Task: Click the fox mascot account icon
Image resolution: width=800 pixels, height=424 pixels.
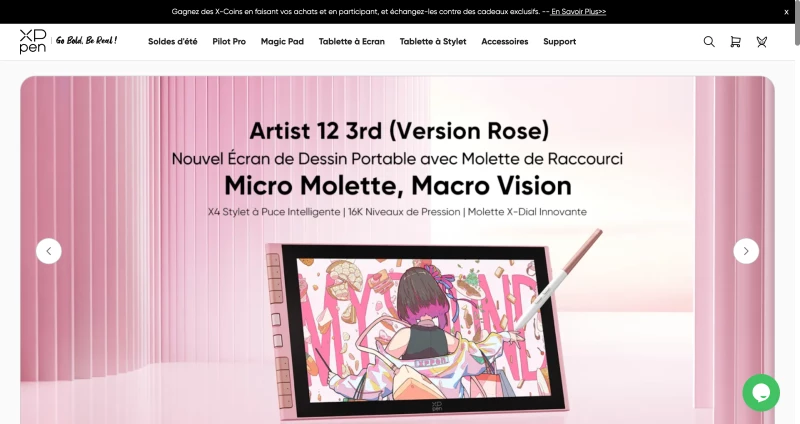Action: click(762, 42)
